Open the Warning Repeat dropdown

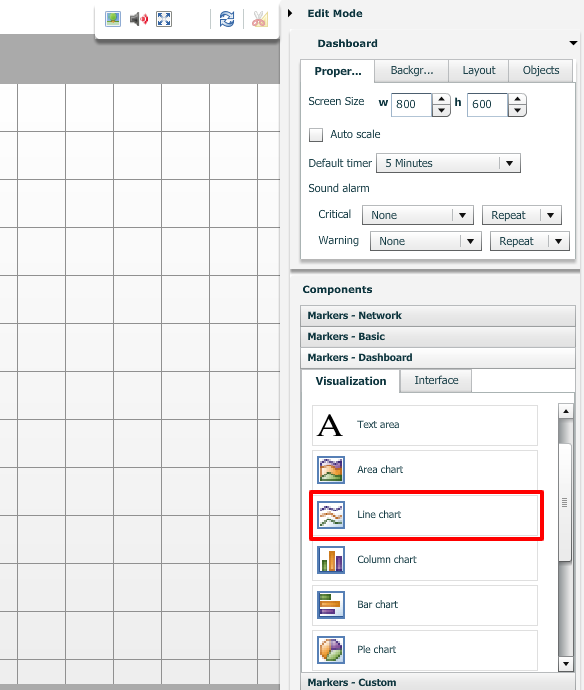530,241
